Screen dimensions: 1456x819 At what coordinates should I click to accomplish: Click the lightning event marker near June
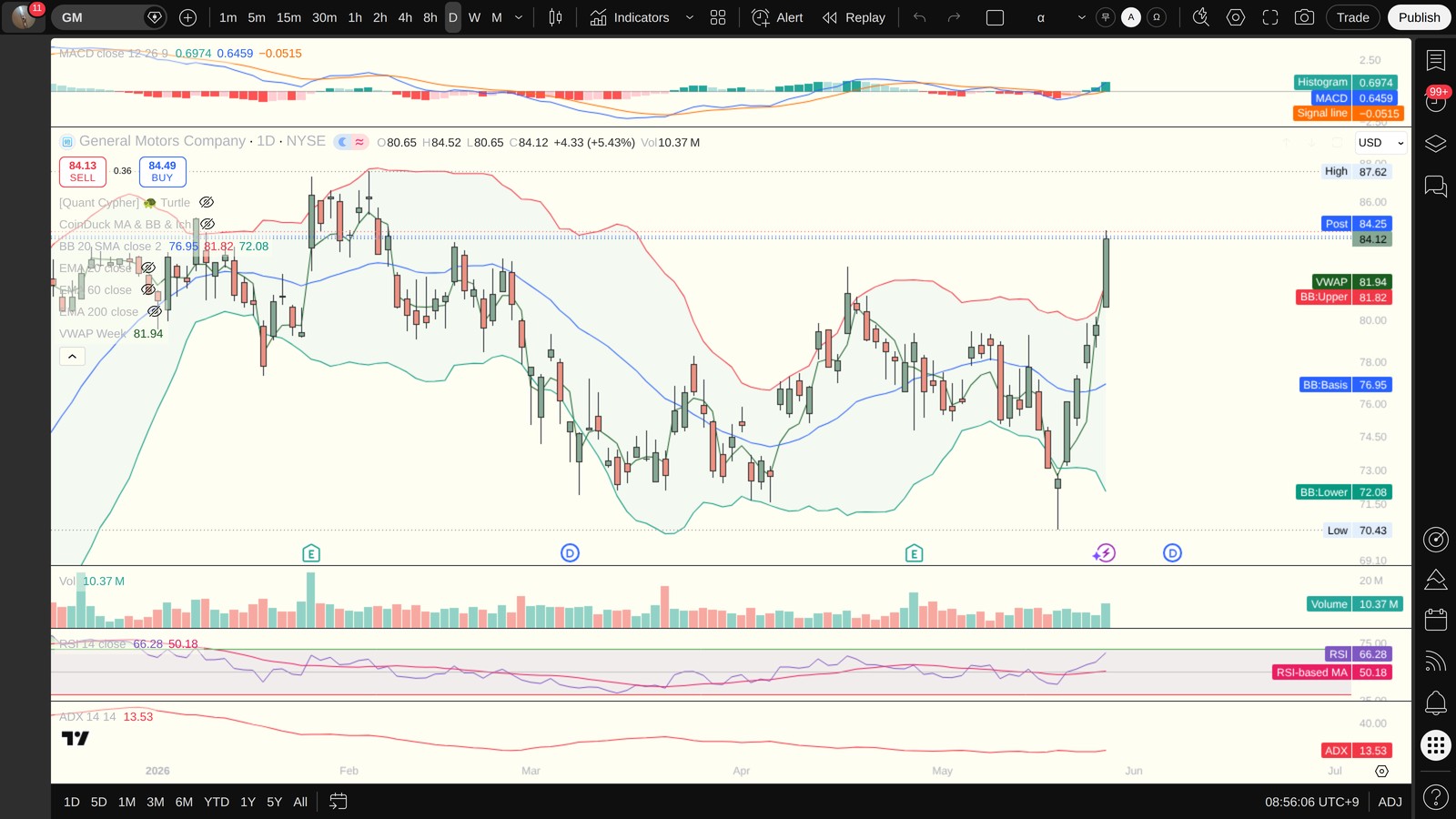point(1105,553)
